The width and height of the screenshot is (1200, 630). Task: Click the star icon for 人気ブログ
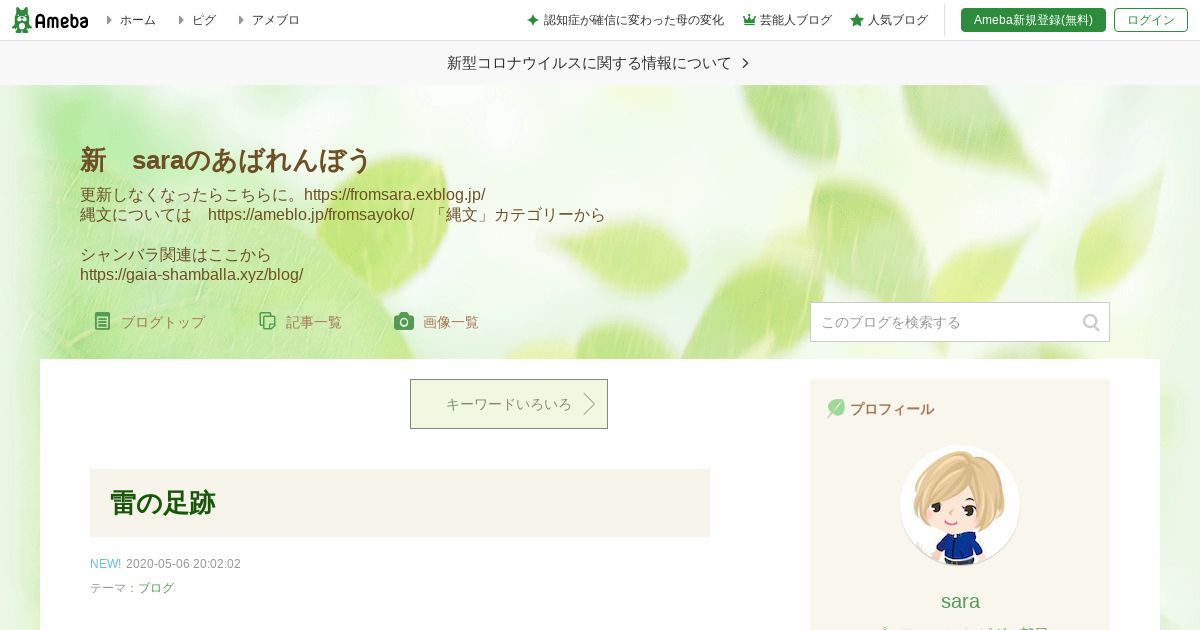click(857, 20)
